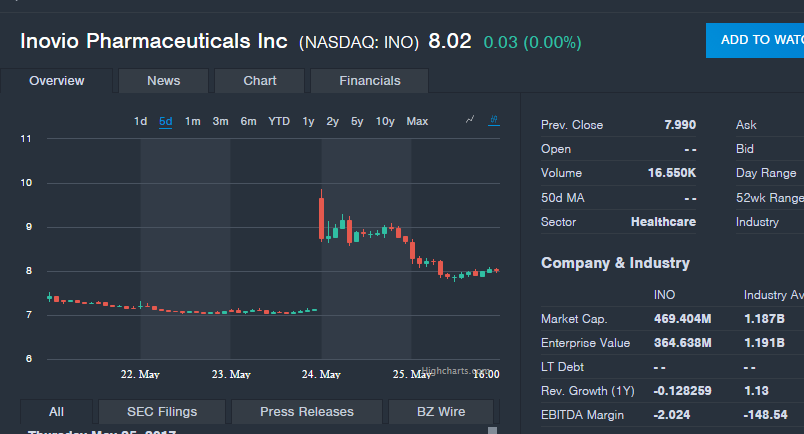804x434 pixels.
Task: Select the YTD chart range
Action: [x=279, y=122]
